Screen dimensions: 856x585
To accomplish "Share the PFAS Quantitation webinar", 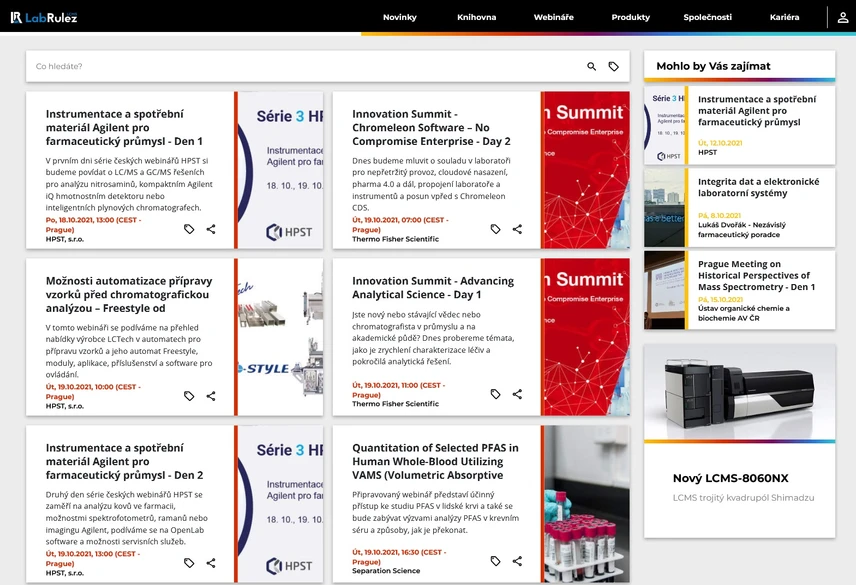I will tap(517, 561).
